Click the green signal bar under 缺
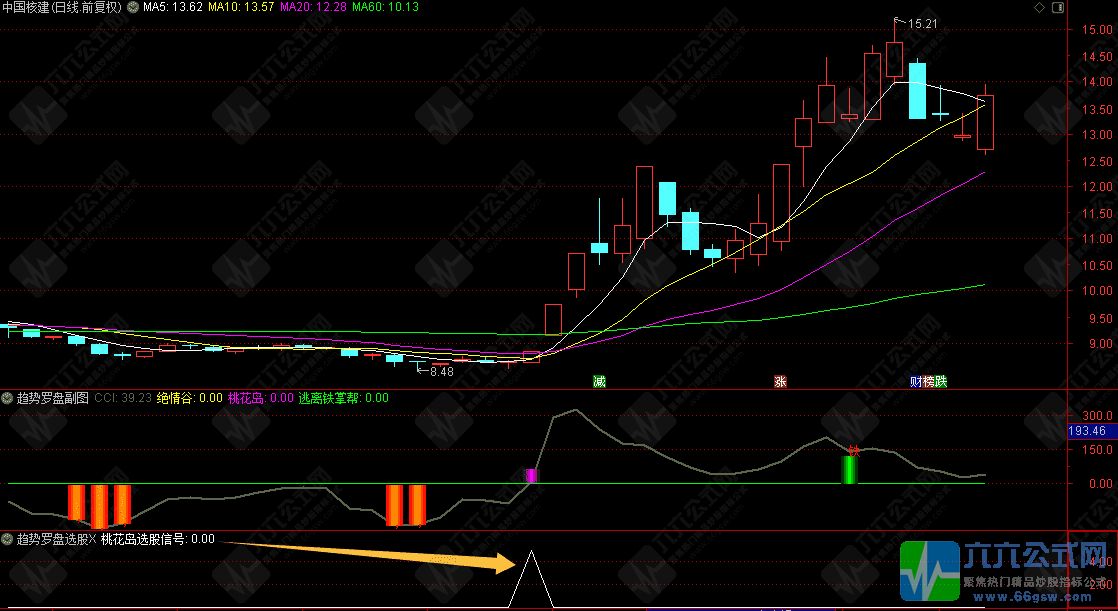 point(848,470)
